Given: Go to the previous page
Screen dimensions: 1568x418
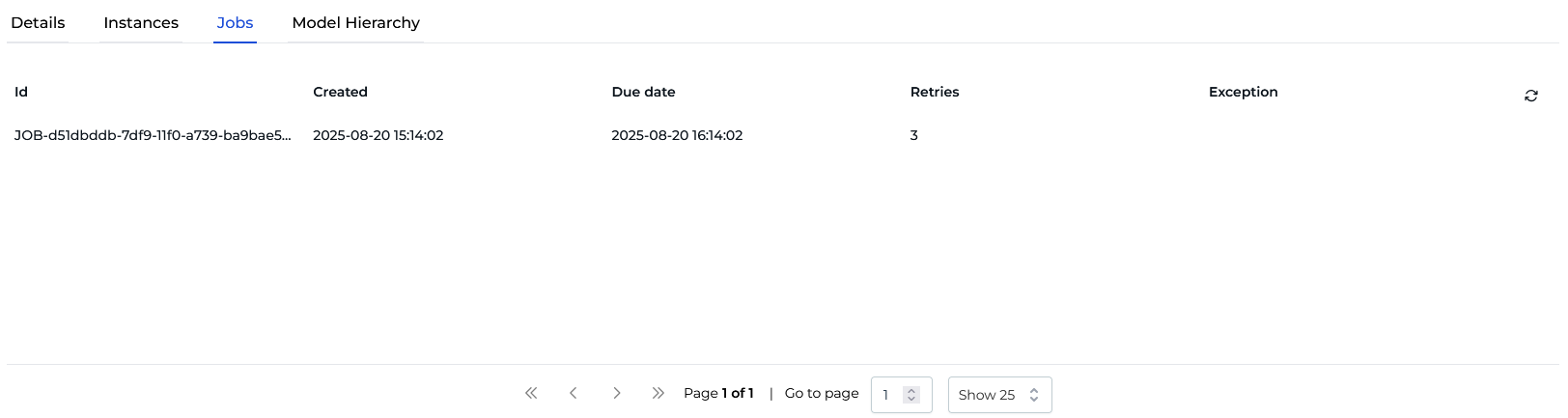Looking at the screenshot, I should click(x=574, y=393).
